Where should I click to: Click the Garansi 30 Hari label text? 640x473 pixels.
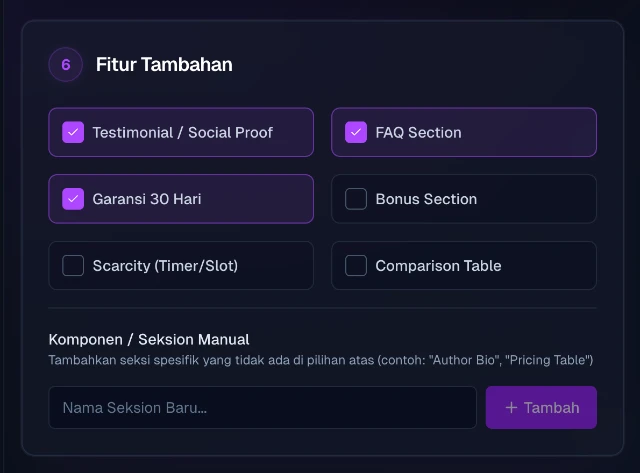(147, 199)
